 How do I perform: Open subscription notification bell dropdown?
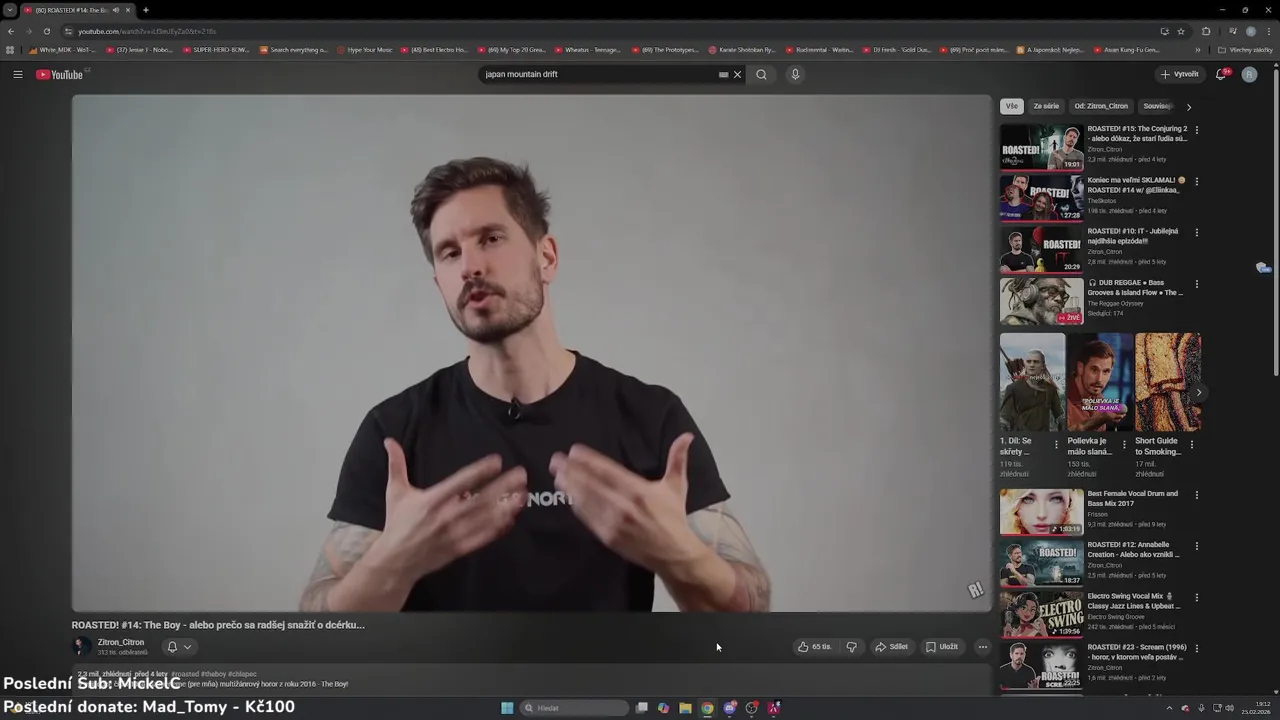[x=179, y=647]
